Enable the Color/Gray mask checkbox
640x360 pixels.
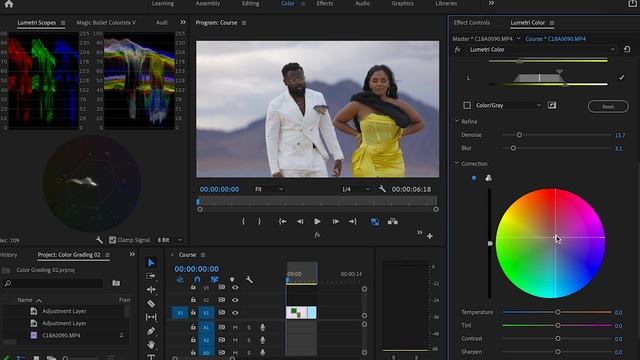click(467, 105)
